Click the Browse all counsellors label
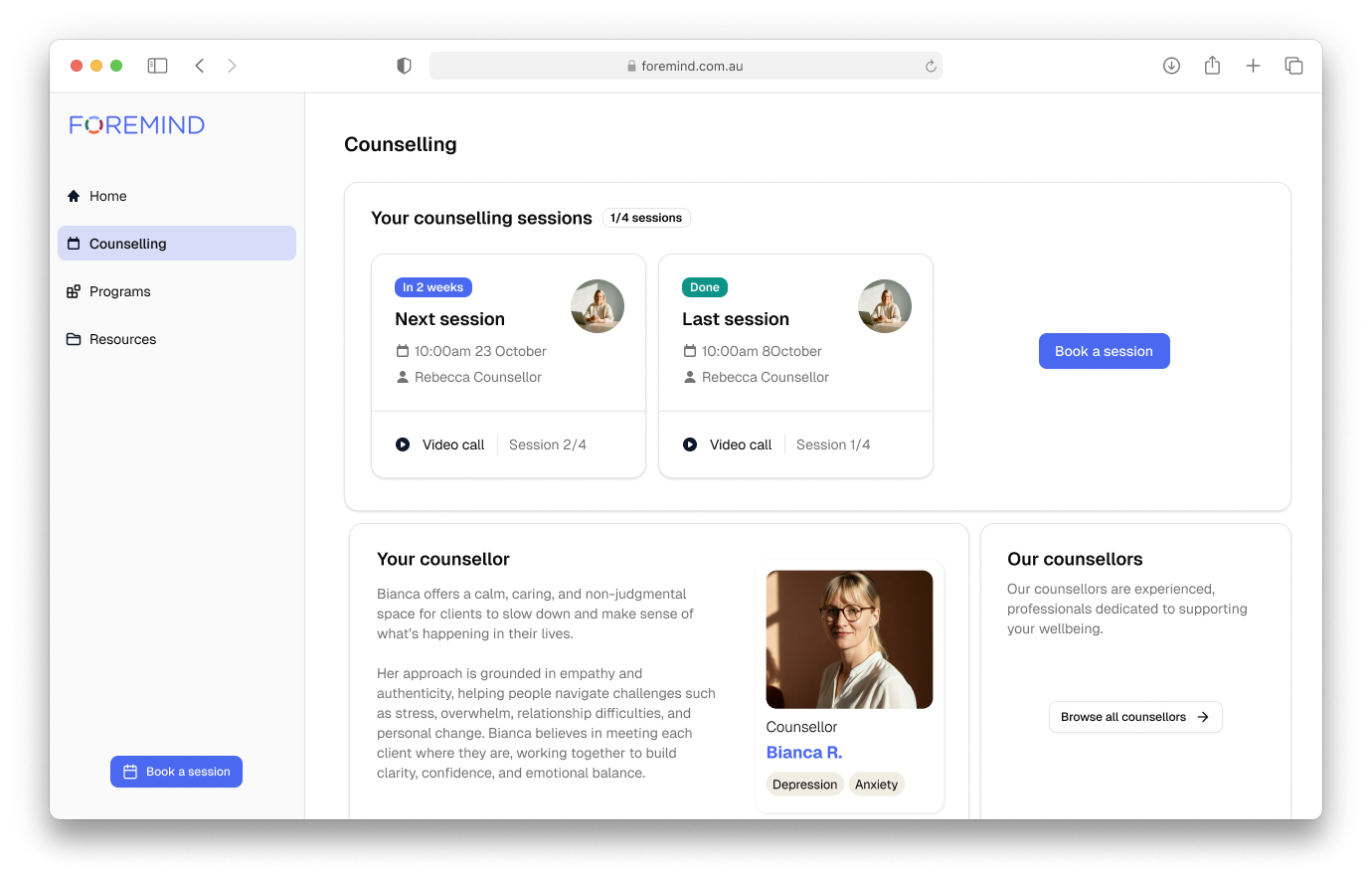 pyautogui.click(x=1123, y=717)
